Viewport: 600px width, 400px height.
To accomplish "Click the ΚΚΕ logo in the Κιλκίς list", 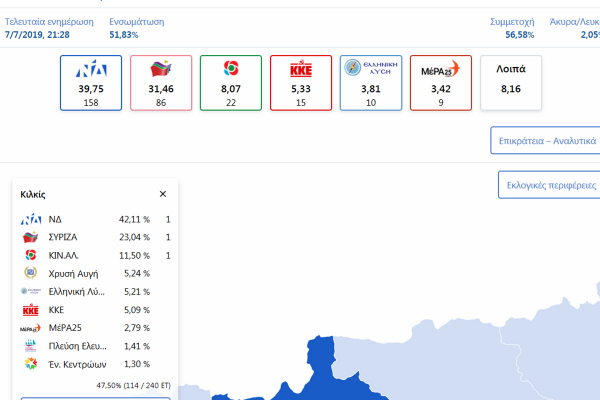I will click(x=31, y=309).
